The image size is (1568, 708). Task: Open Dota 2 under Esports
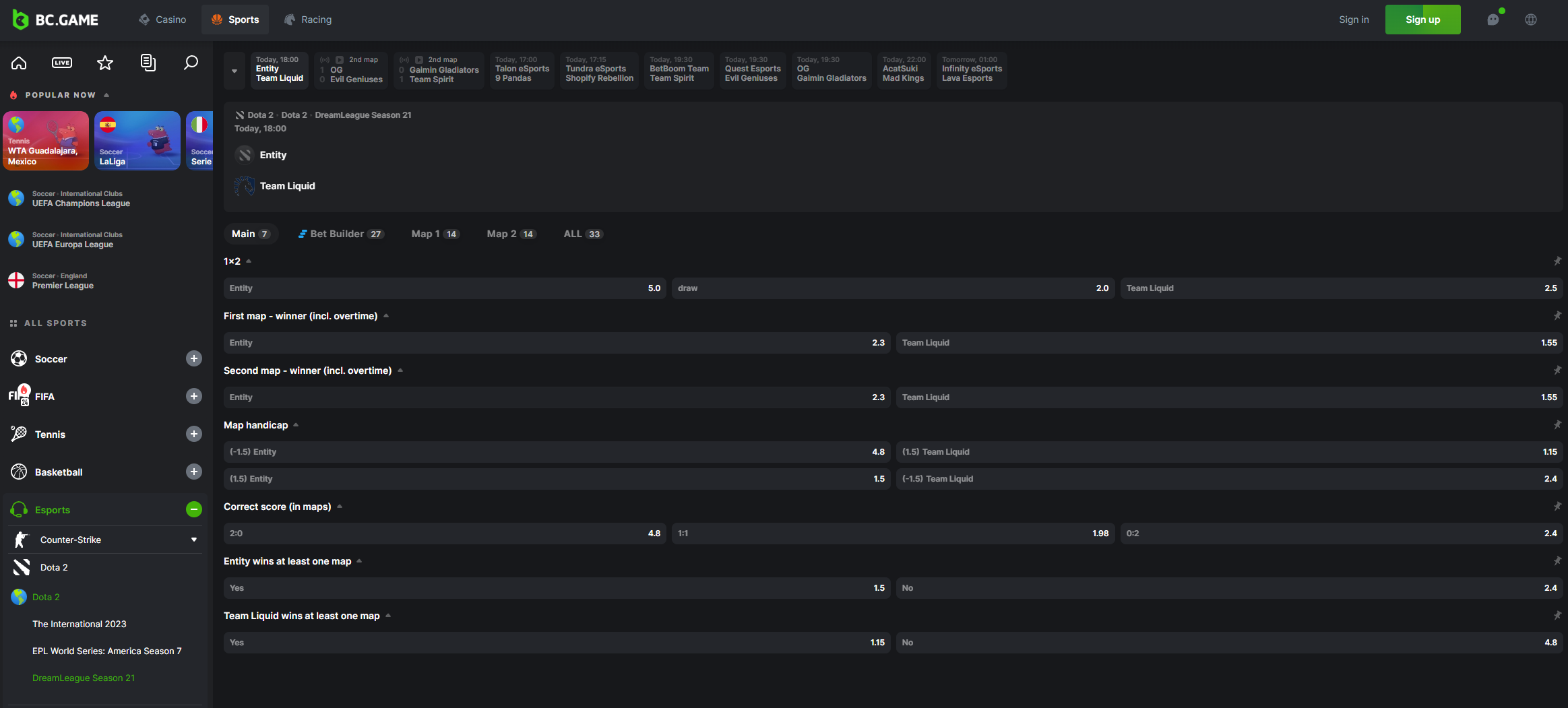[54, 567]
